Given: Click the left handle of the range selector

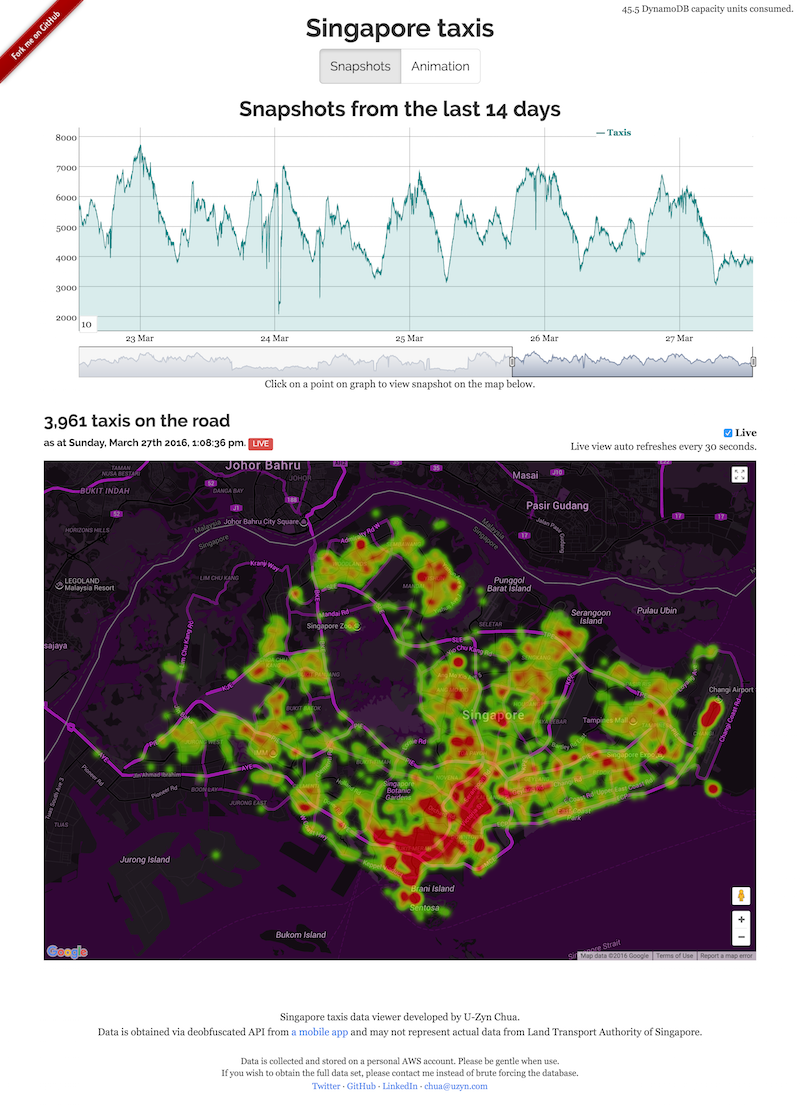Looking at the screenshot, I should click(x=511, y=361).
